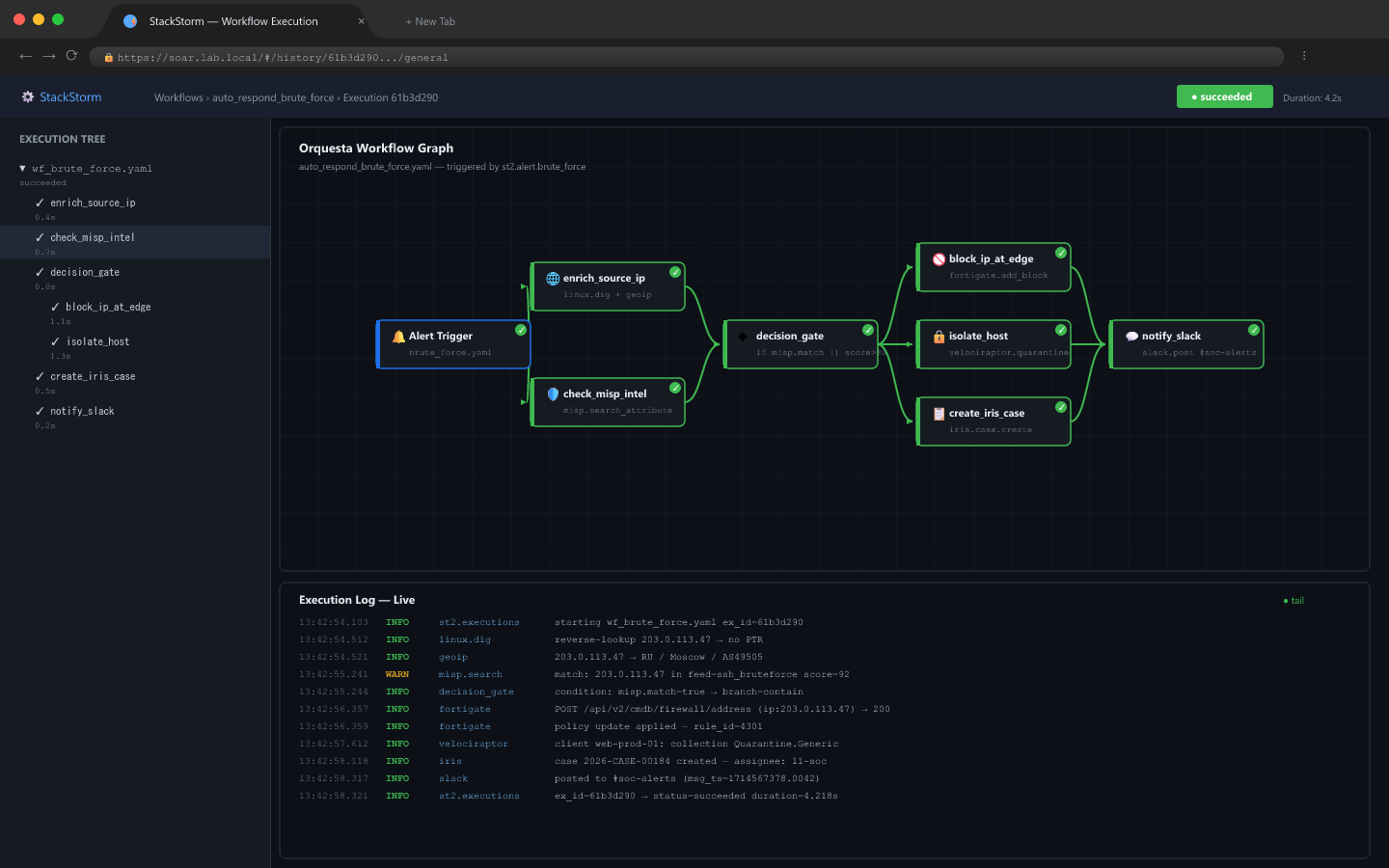Close the StackStorm Workflow Execution tab
1389x868 pixels.
[362, 21]
